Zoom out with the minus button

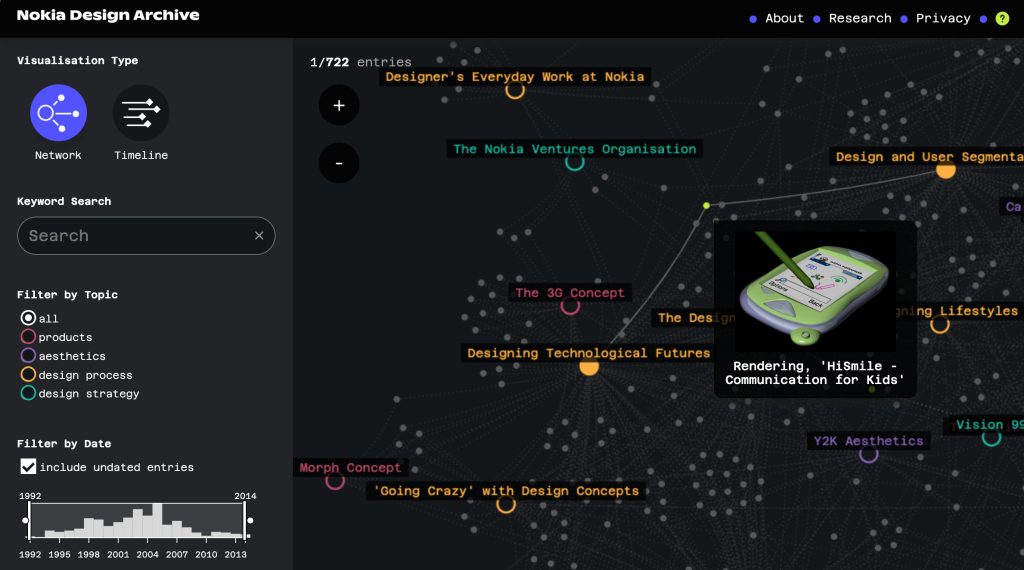point(339,163)
